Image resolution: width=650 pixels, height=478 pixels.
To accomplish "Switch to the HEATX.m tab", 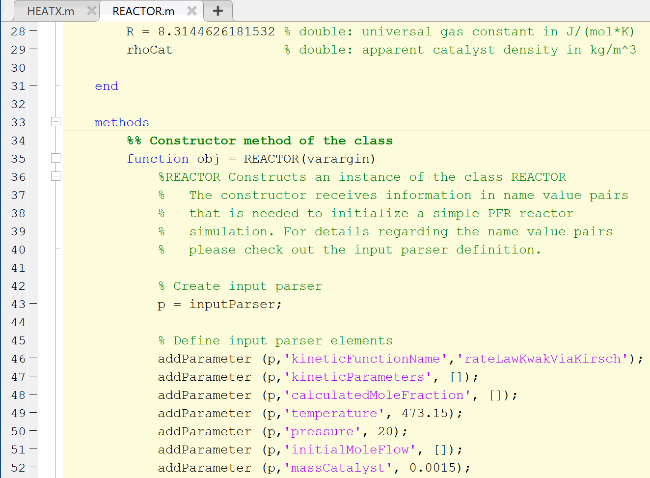I will [51, 11].
